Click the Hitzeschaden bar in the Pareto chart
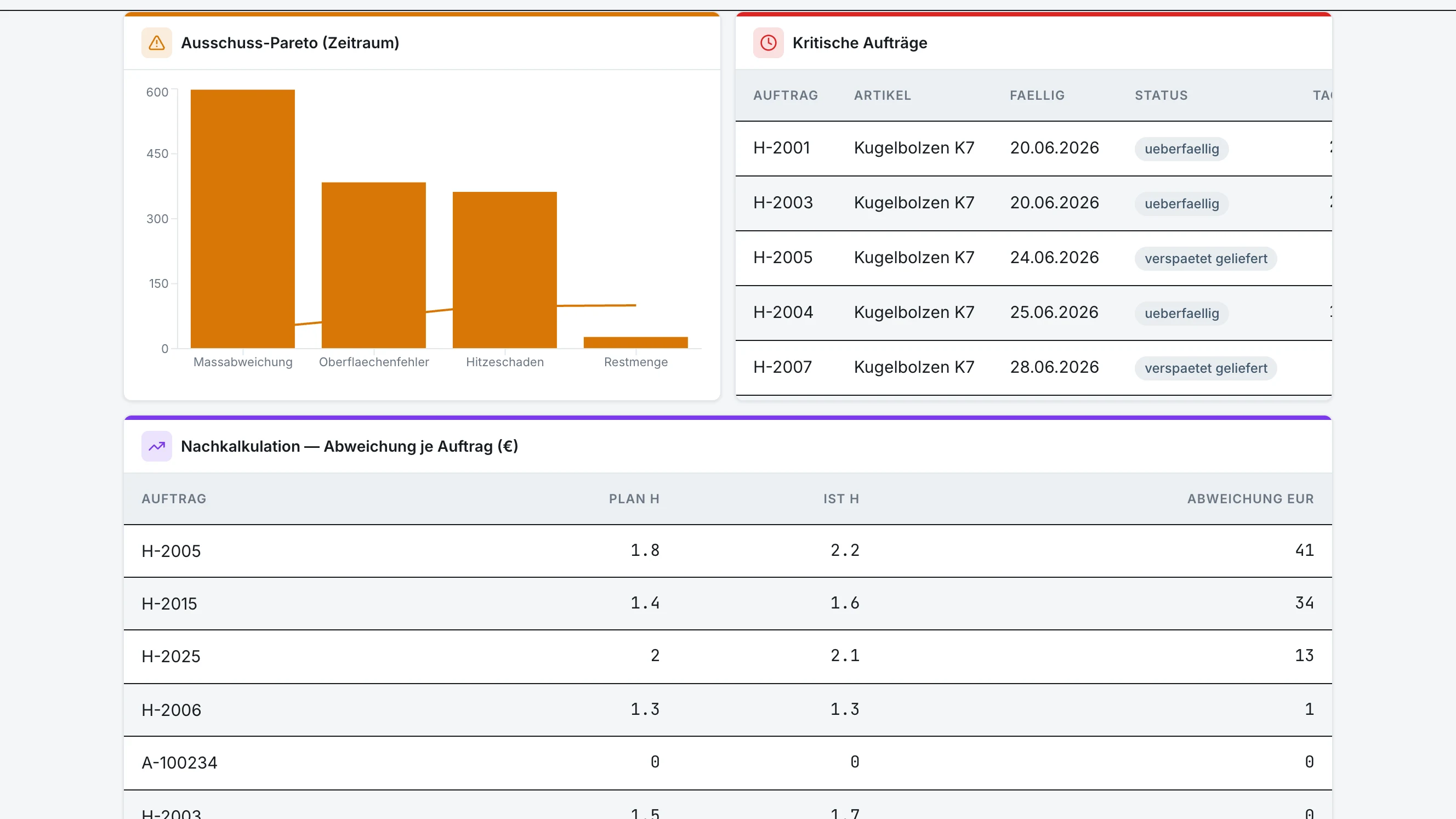Viewport: 1456px width, 819px height. tap(505, 270)
